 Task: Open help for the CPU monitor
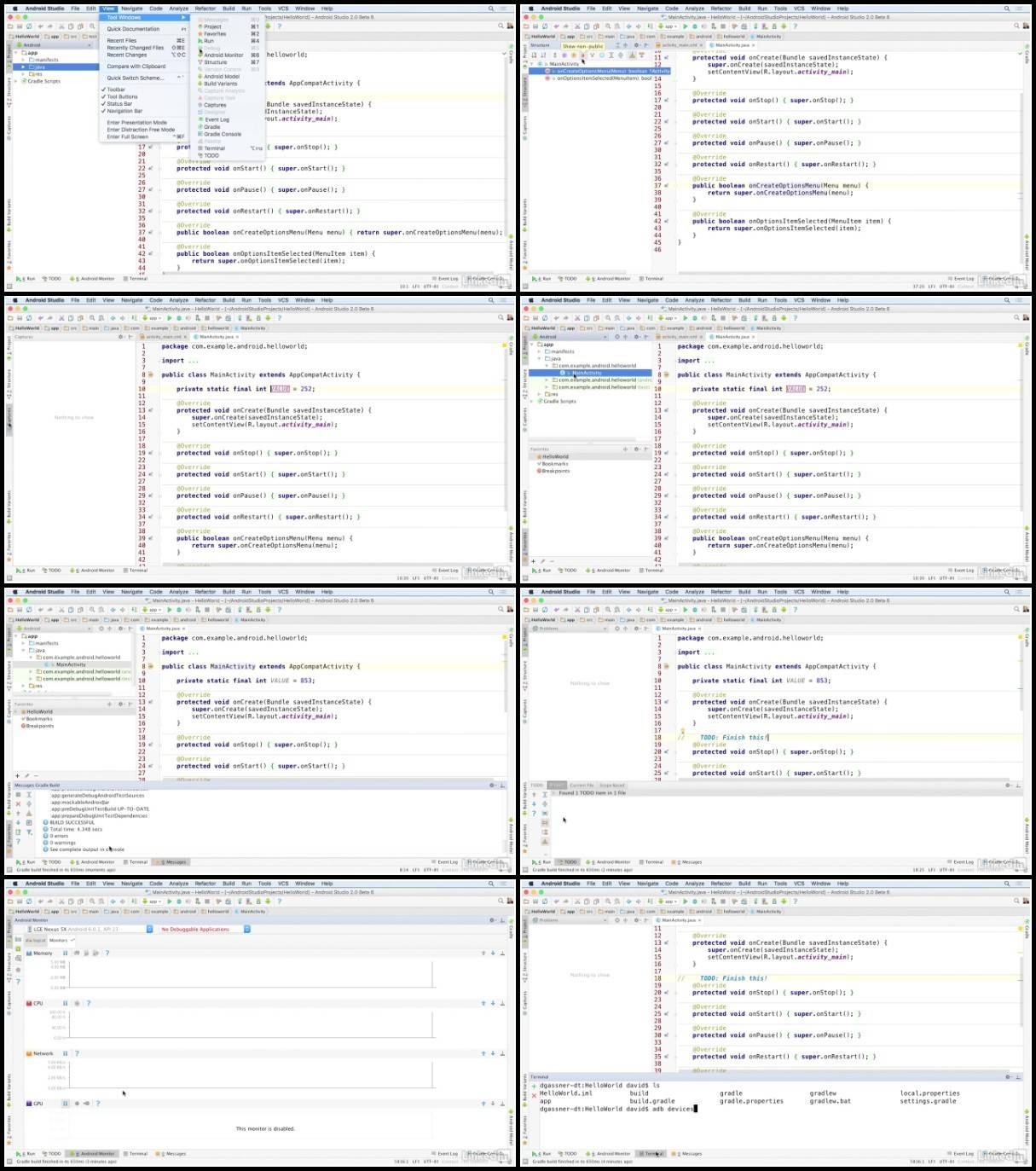coord(89,1003)
